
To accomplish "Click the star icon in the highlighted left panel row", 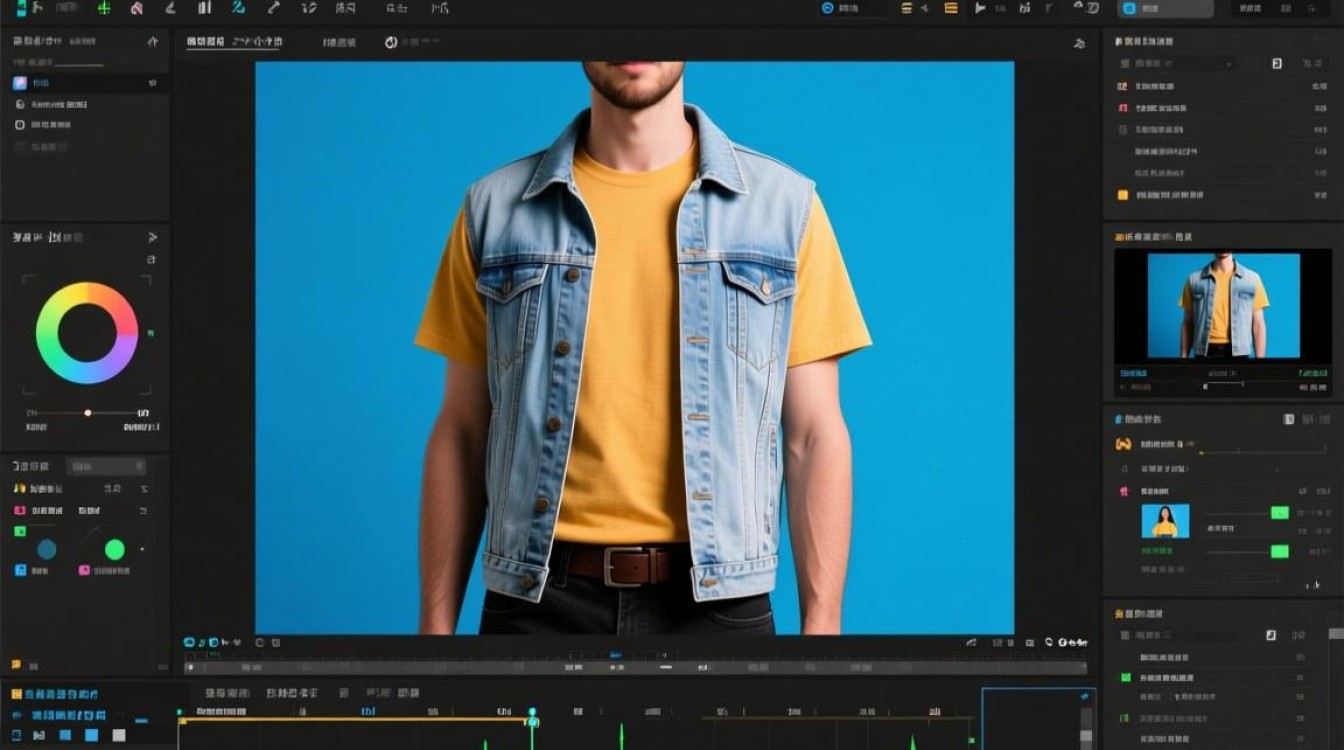I will (152, 83).
